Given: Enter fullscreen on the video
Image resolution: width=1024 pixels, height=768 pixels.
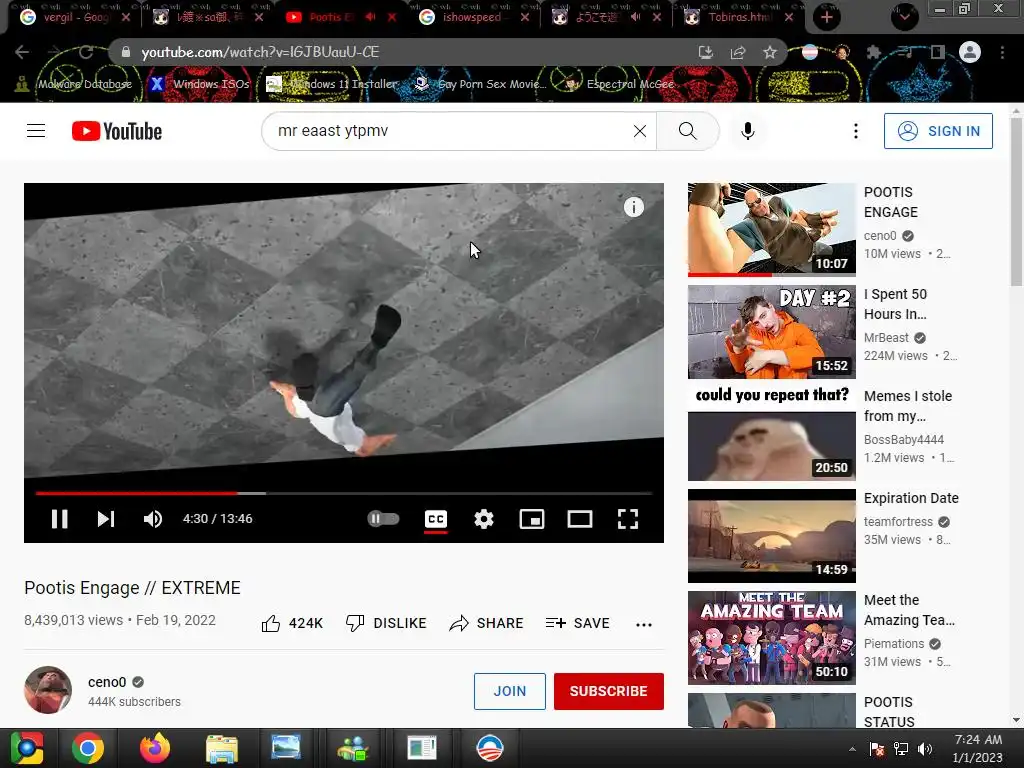Looking at the screenshot, I should 628,519.
